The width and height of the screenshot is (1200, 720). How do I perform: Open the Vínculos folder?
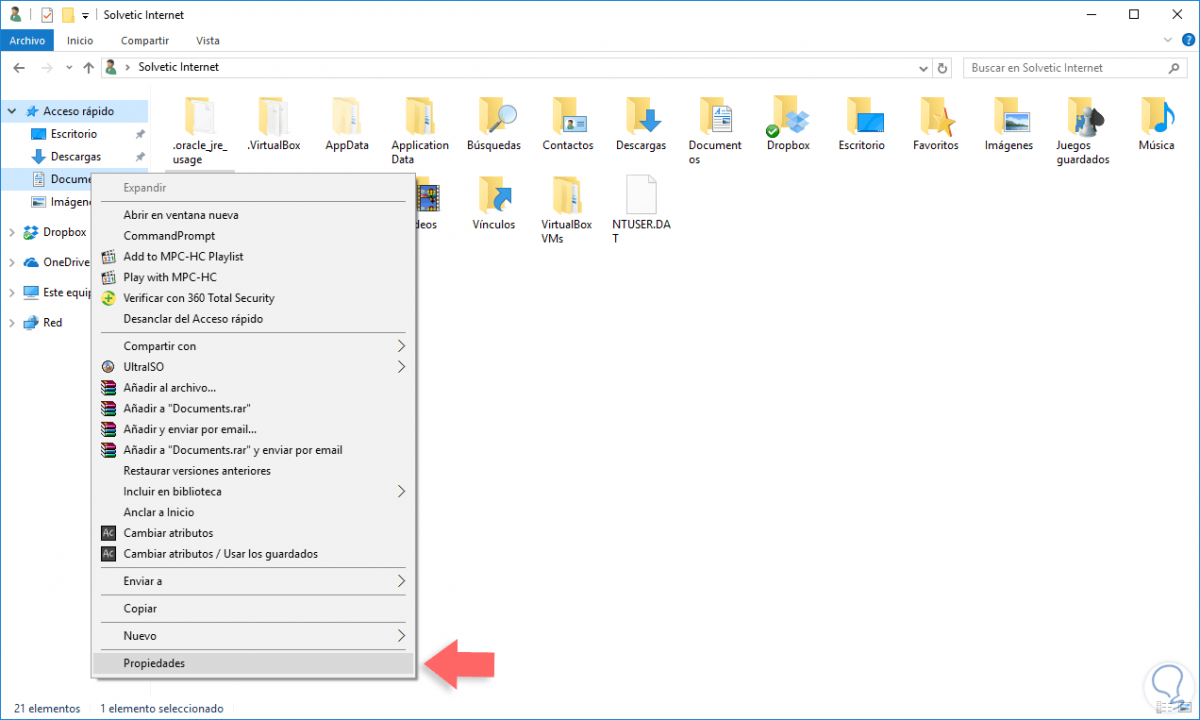coord(494,203)
